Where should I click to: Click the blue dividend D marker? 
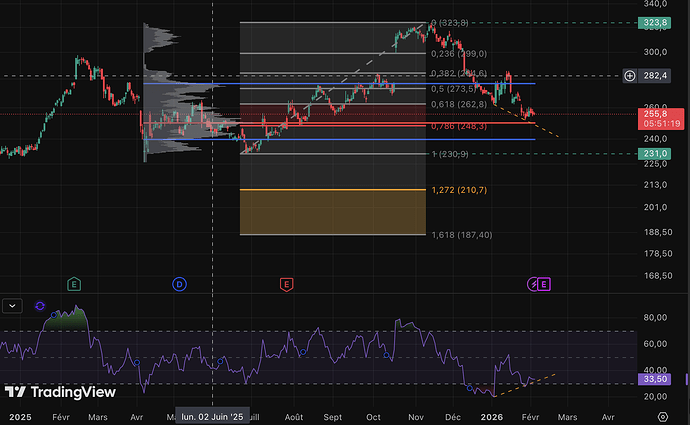click(x=179, y=284)
